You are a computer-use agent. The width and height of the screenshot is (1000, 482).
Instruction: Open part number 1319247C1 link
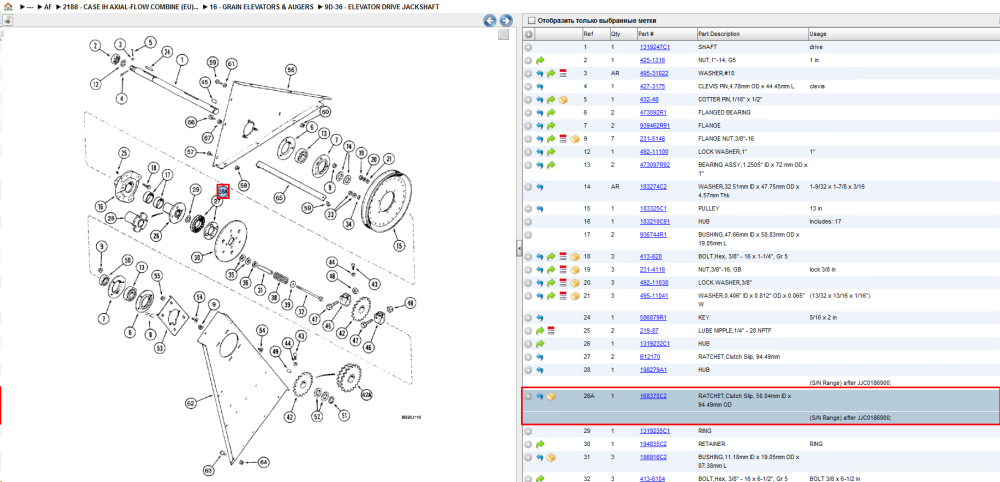click(654, 47)
